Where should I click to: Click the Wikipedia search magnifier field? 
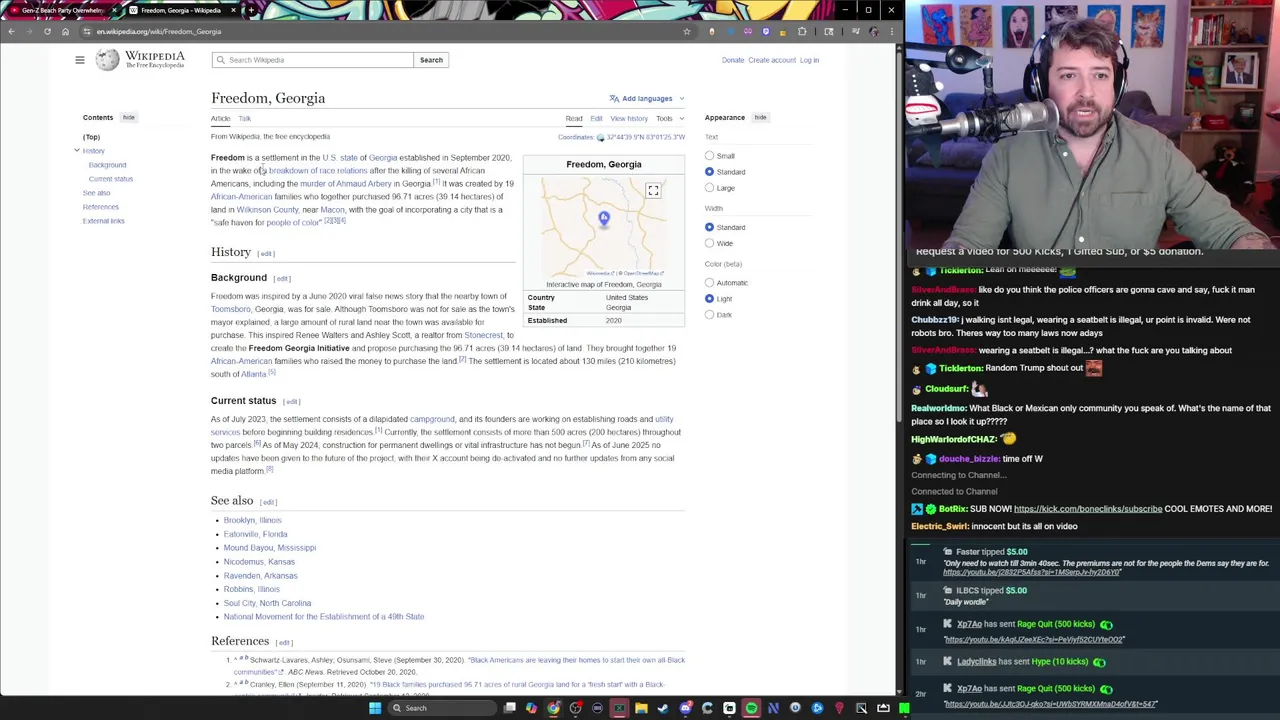[x=312, y=60]
